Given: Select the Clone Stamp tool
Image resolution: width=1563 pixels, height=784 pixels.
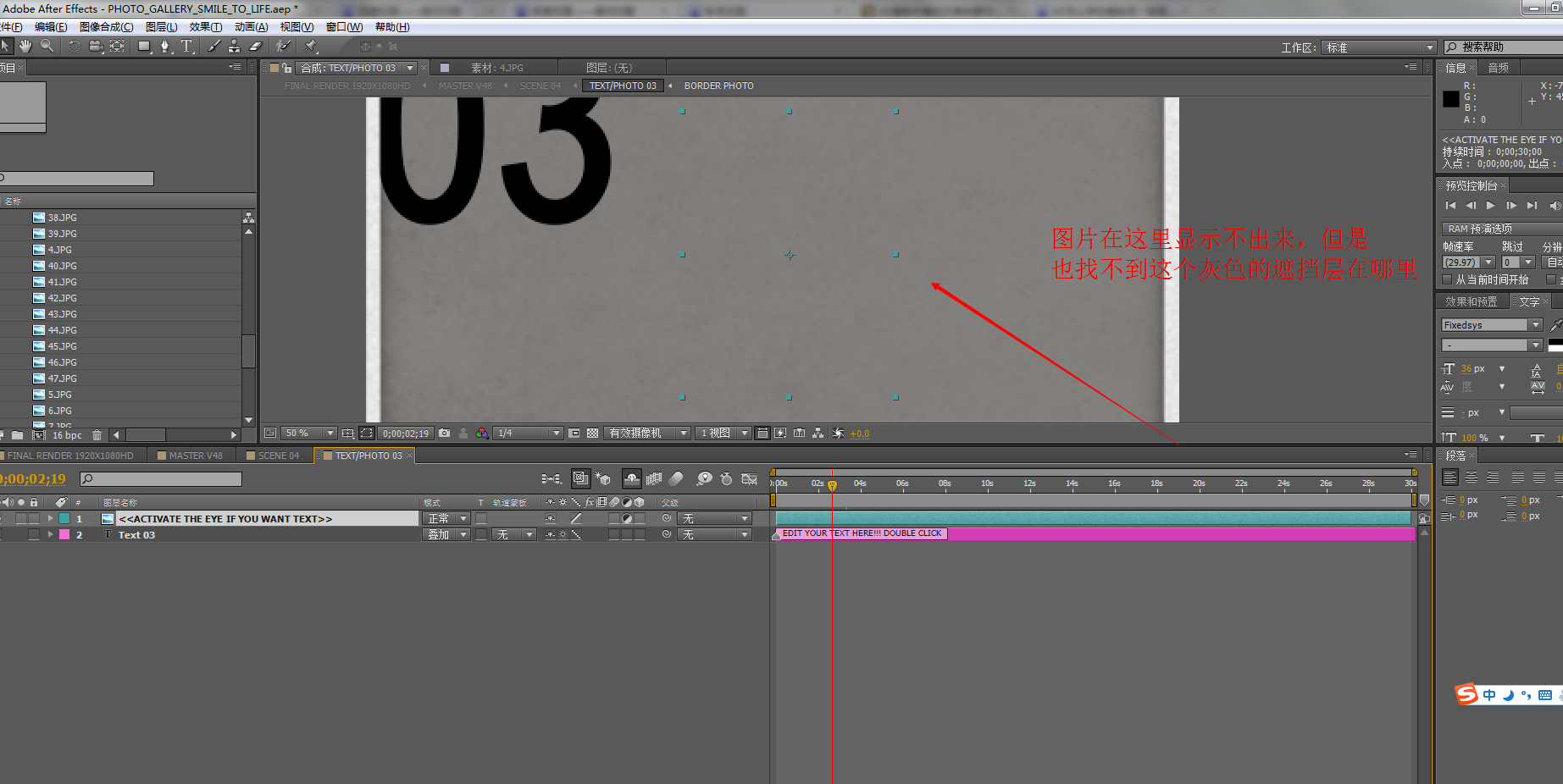Looking at the screenshot, I should click(234, 46).
